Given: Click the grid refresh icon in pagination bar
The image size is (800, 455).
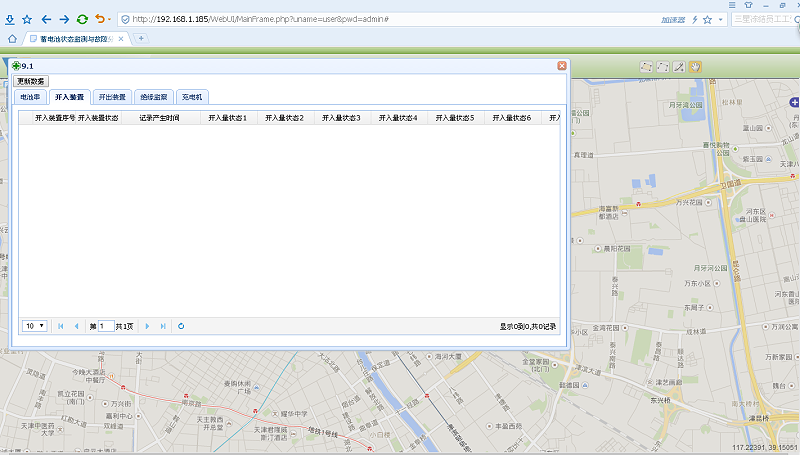Looking at the screenshot, I should tap(181, 326).
